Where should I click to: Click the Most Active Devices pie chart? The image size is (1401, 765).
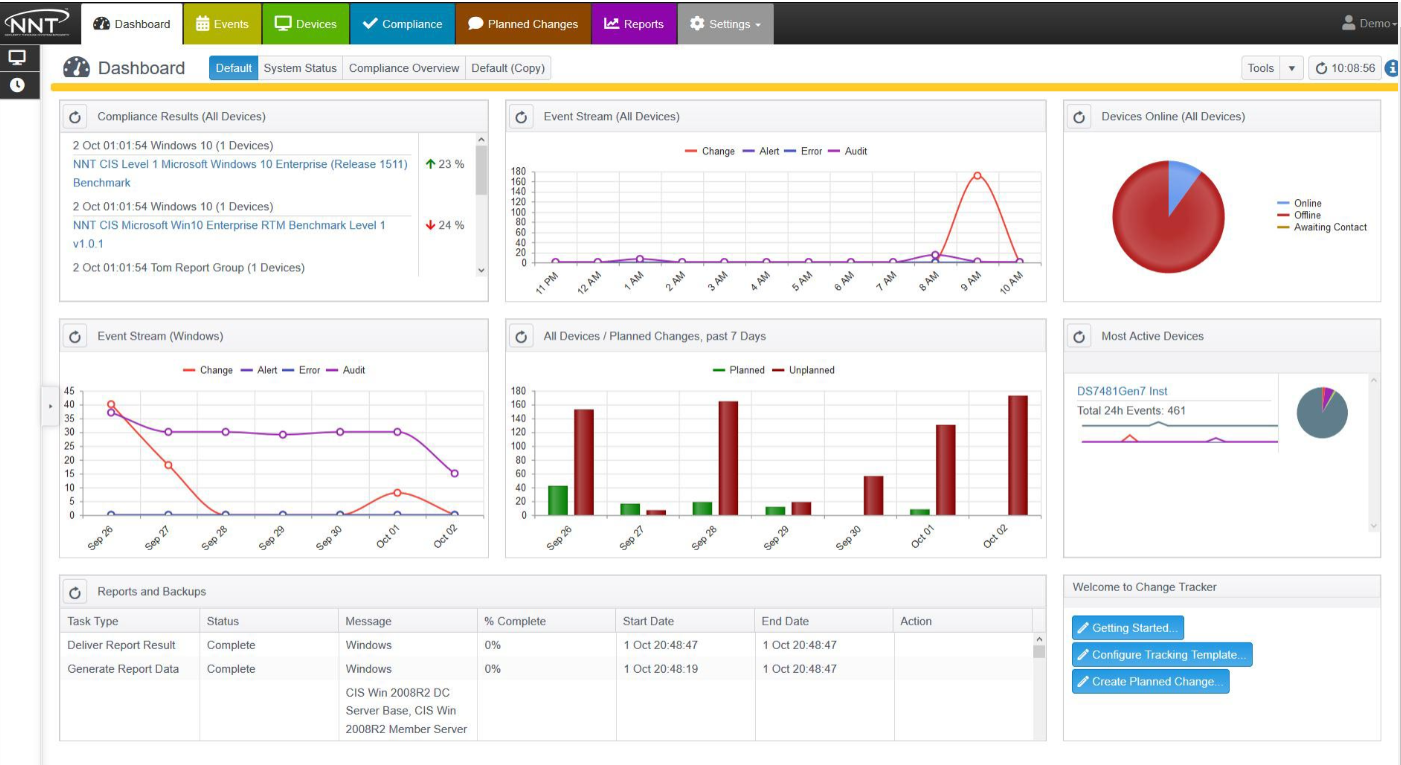[1322, 412]
